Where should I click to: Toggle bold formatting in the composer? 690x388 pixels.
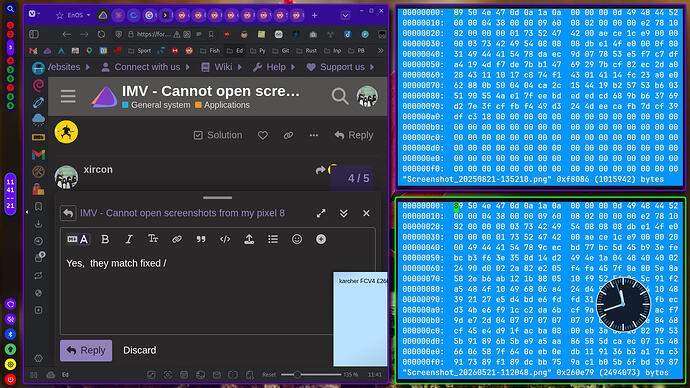105,239
